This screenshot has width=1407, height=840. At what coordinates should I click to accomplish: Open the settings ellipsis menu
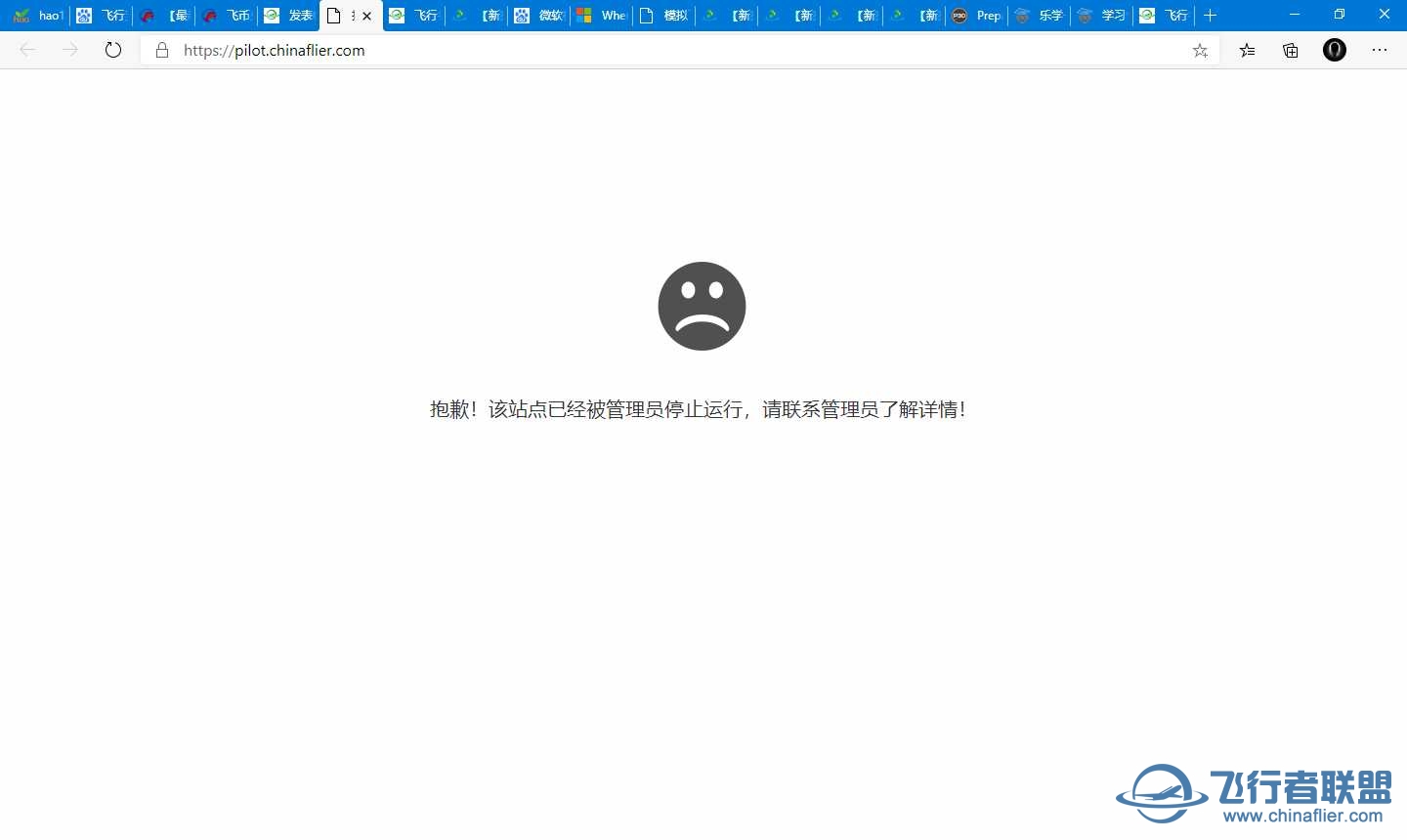click(1380, 50)
